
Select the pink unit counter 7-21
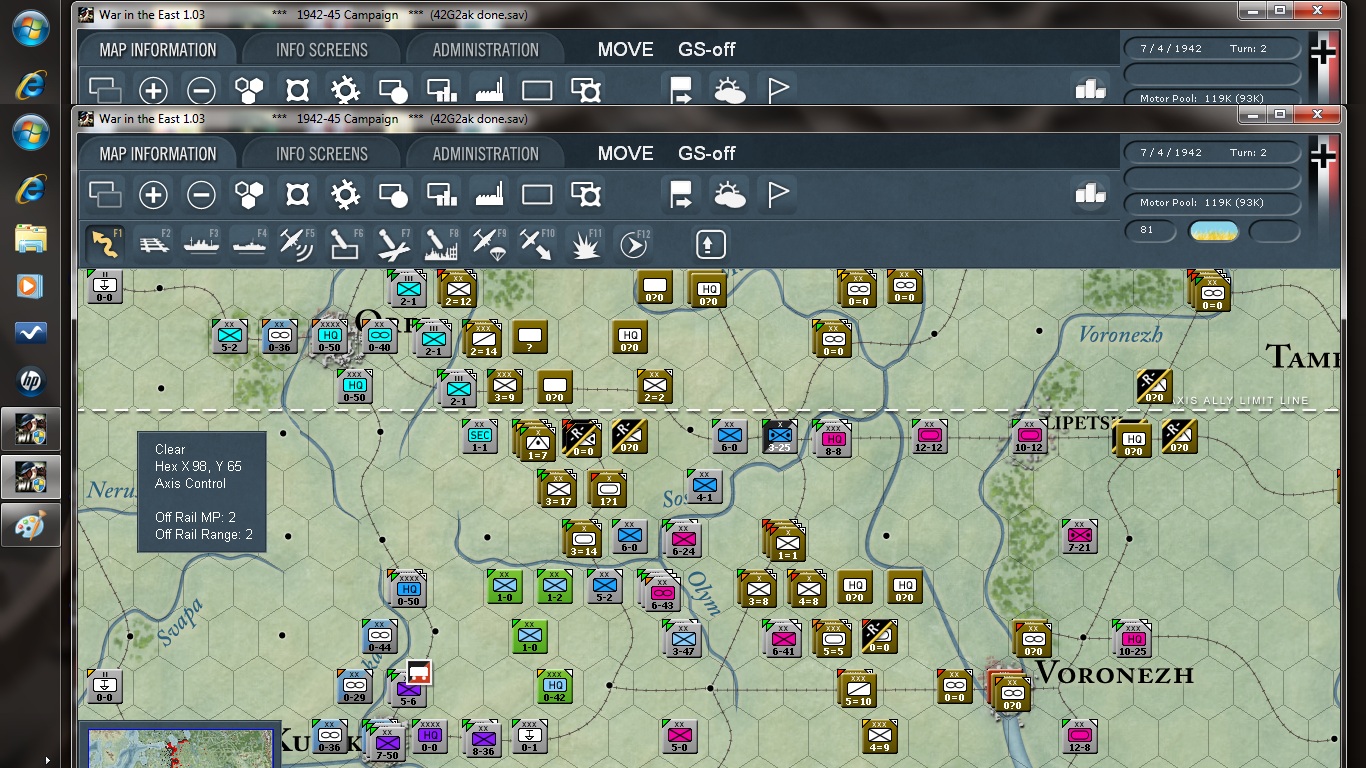[1080, 537]
